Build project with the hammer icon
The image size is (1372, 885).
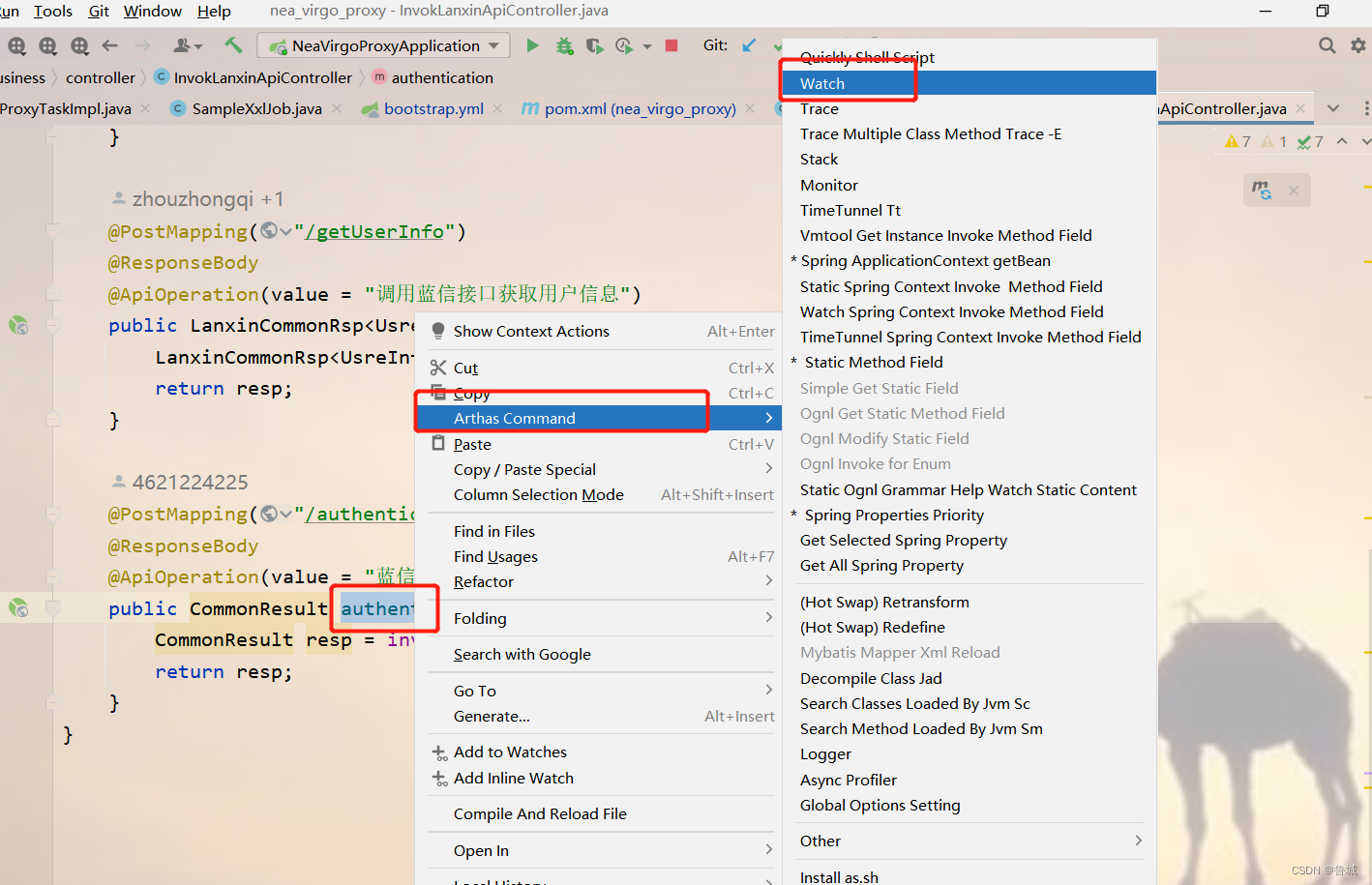(233, 45)
